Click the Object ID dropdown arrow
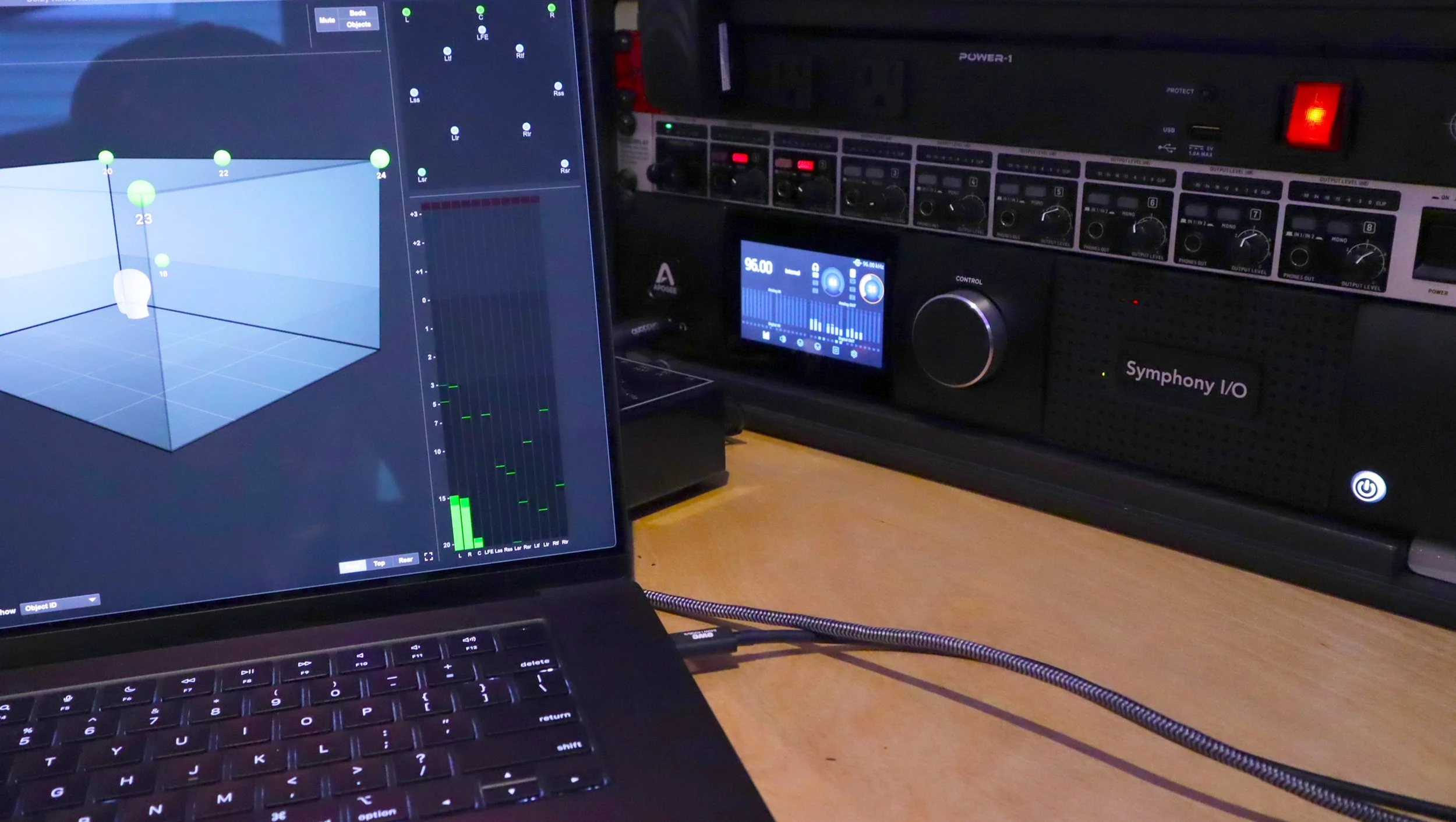 tap(92, 599)
